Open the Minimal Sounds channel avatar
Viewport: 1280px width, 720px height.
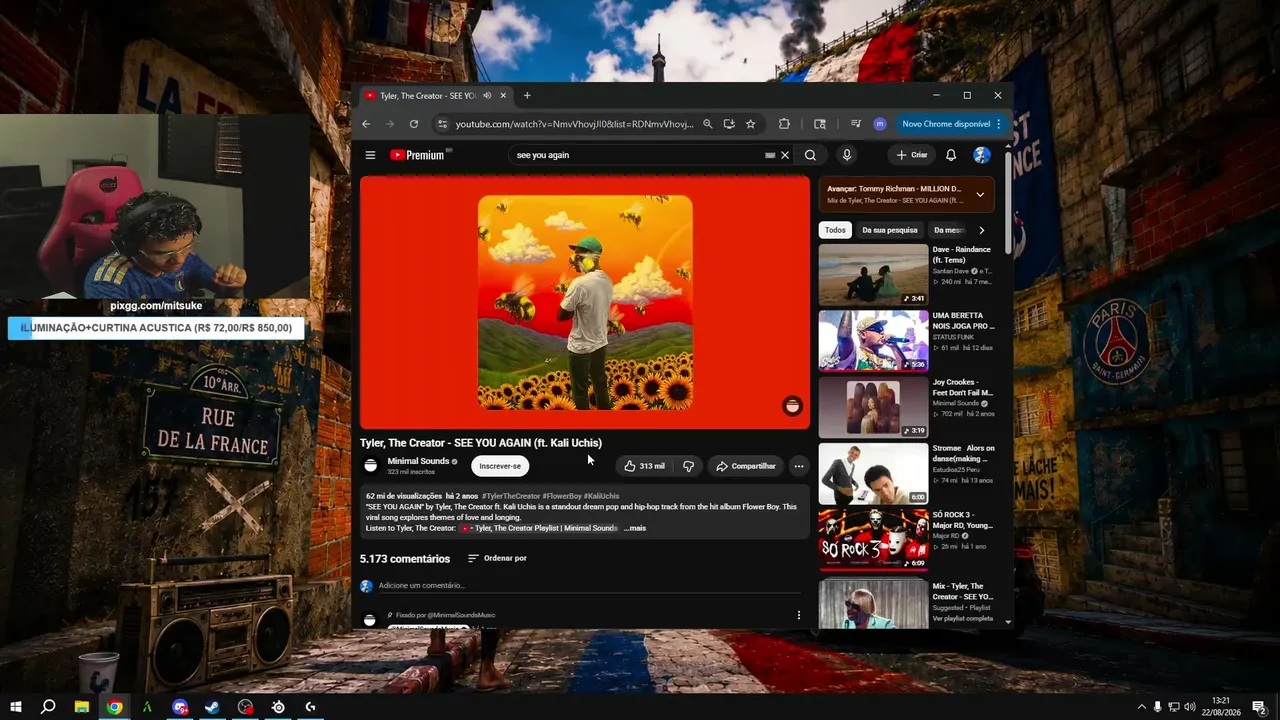pyautogui.click(x=371, y=466)
